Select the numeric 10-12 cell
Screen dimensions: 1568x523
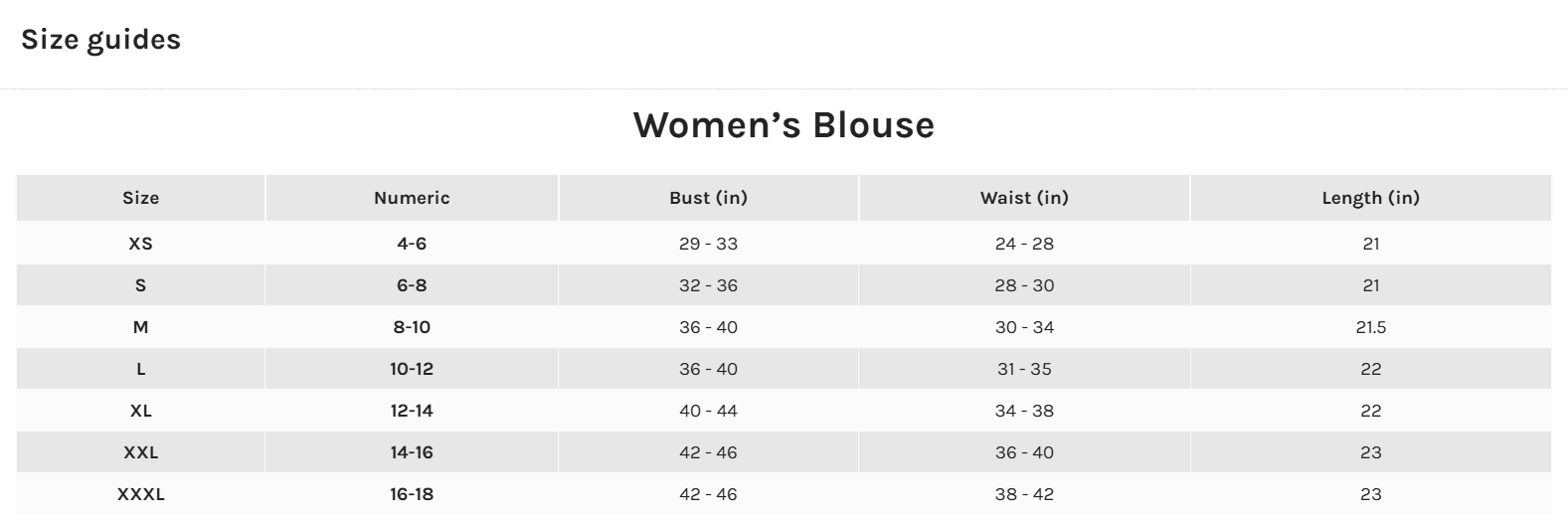pos(412,369)
